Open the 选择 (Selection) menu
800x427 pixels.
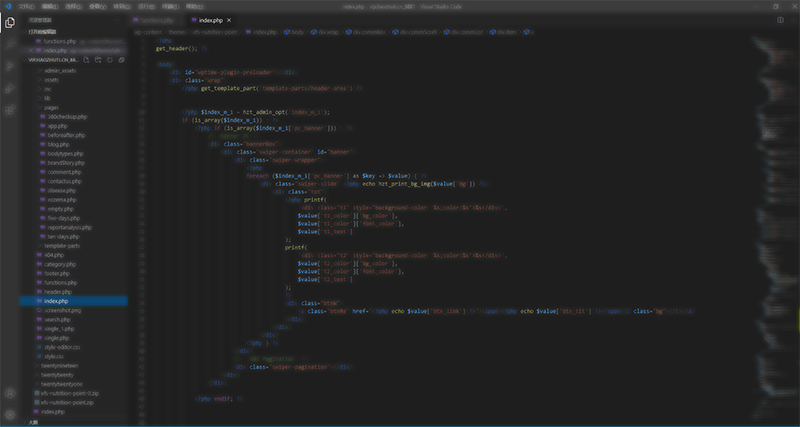coord(73,7)
